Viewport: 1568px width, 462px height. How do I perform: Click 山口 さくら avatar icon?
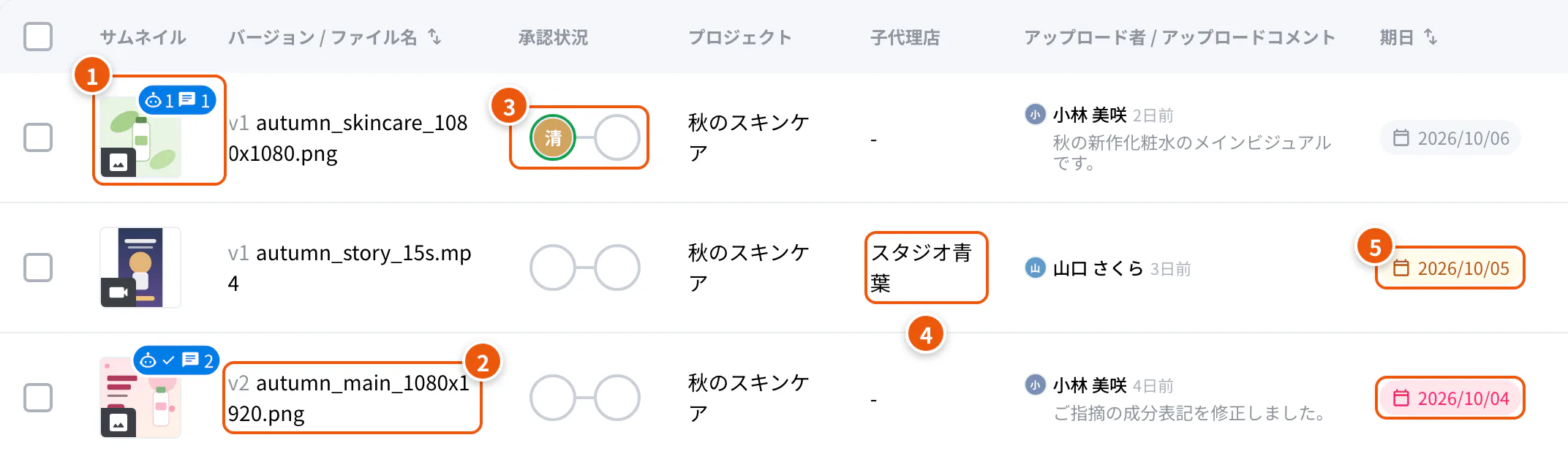coord(1035,268)
